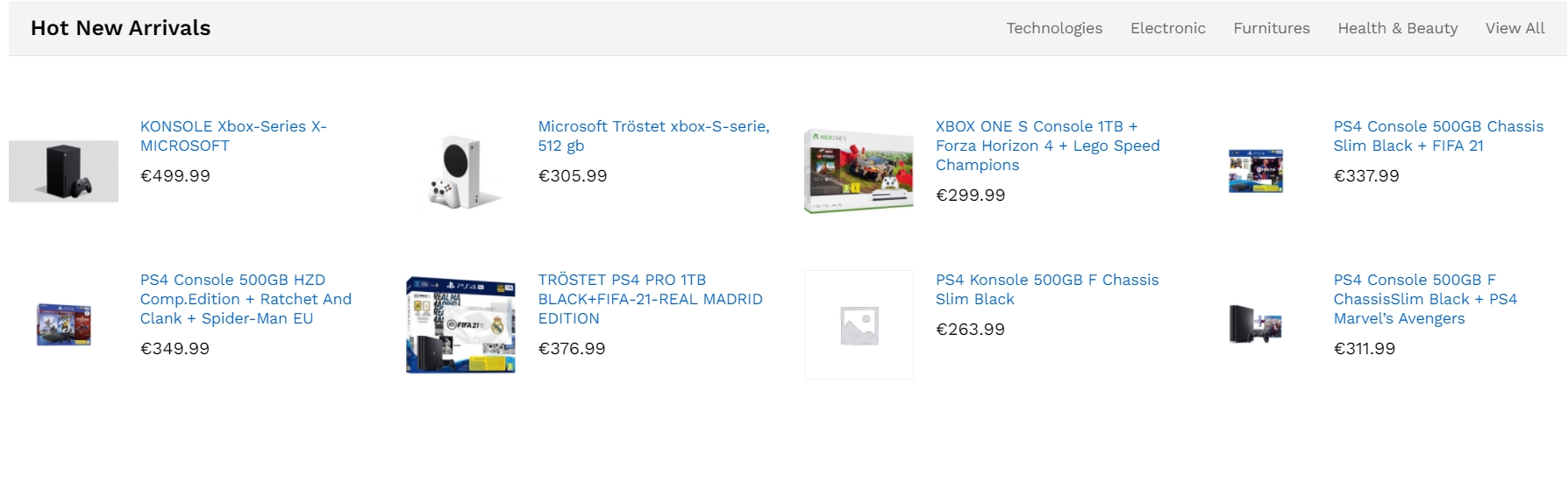The height and width of the screenshot is (491, 1568).
Task: Click the white Xbox Series S image
Action: click(461, 172)
